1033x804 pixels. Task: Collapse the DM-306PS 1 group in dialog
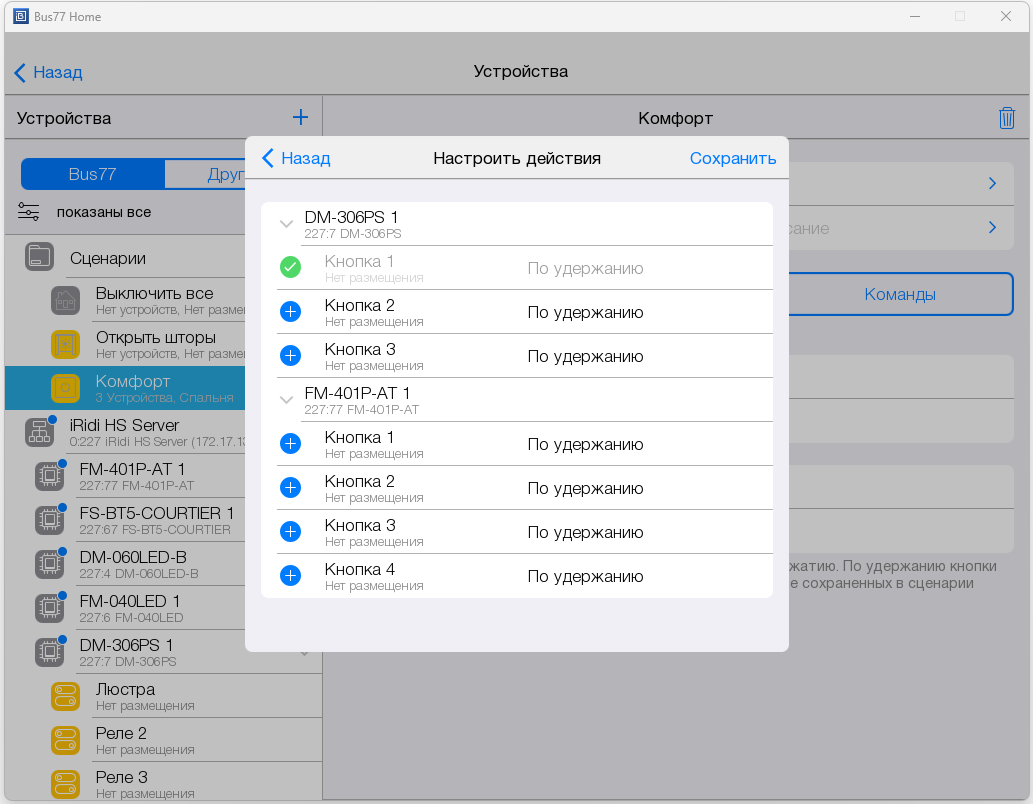point(286,224)
